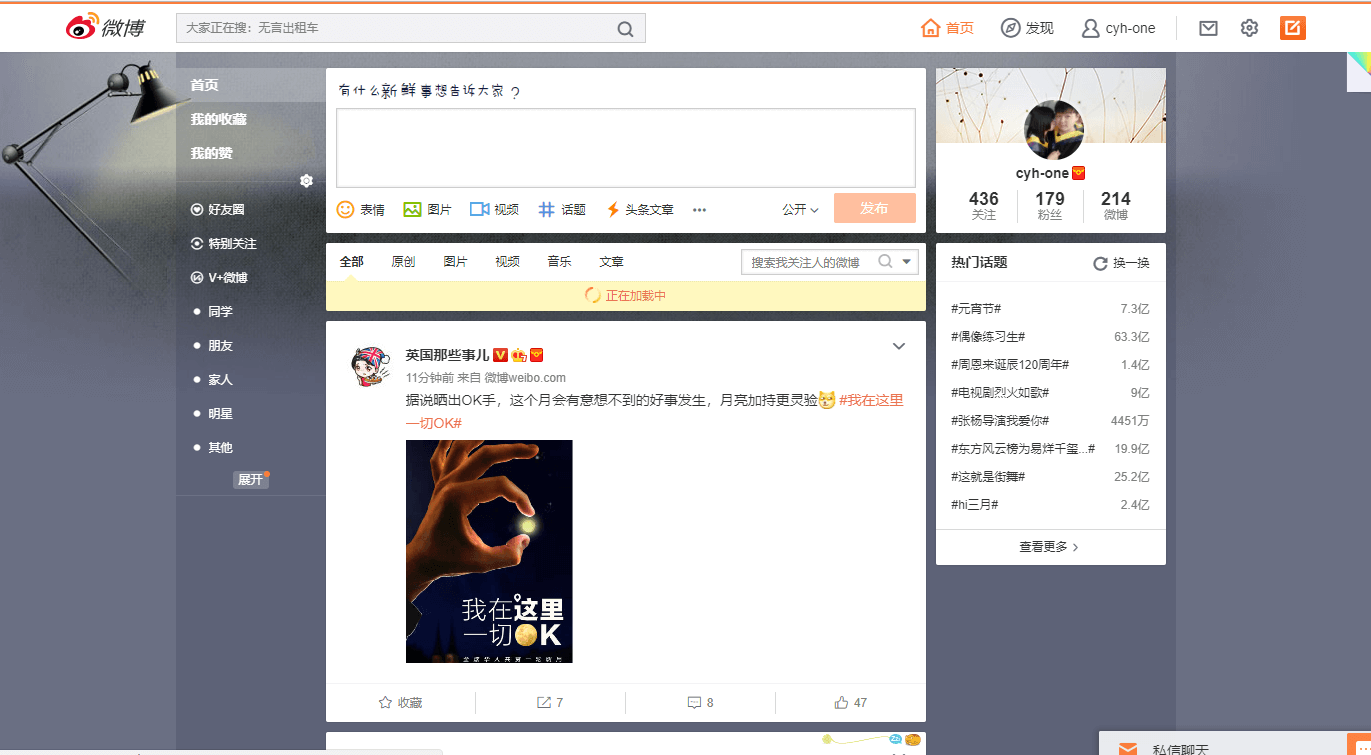
Task: Open the sidebar group settings gear
Action: pos(306,181)
